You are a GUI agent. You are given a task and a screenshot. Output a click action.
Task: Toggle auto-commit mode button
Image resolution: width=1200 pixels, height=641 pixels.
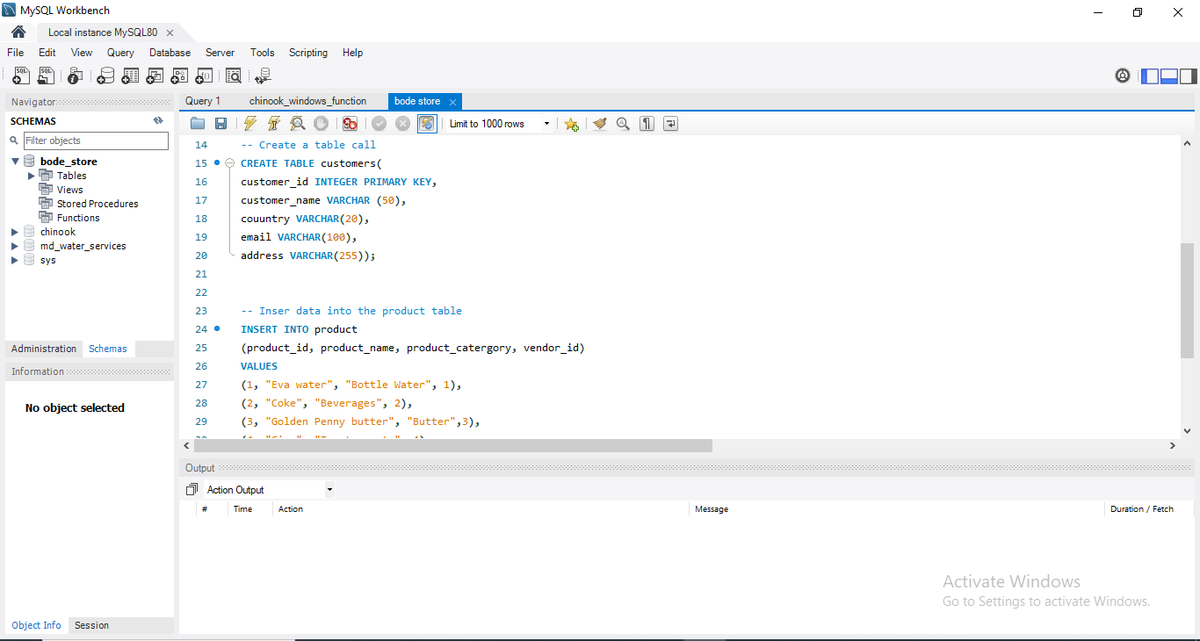click(x=427, y=124)
